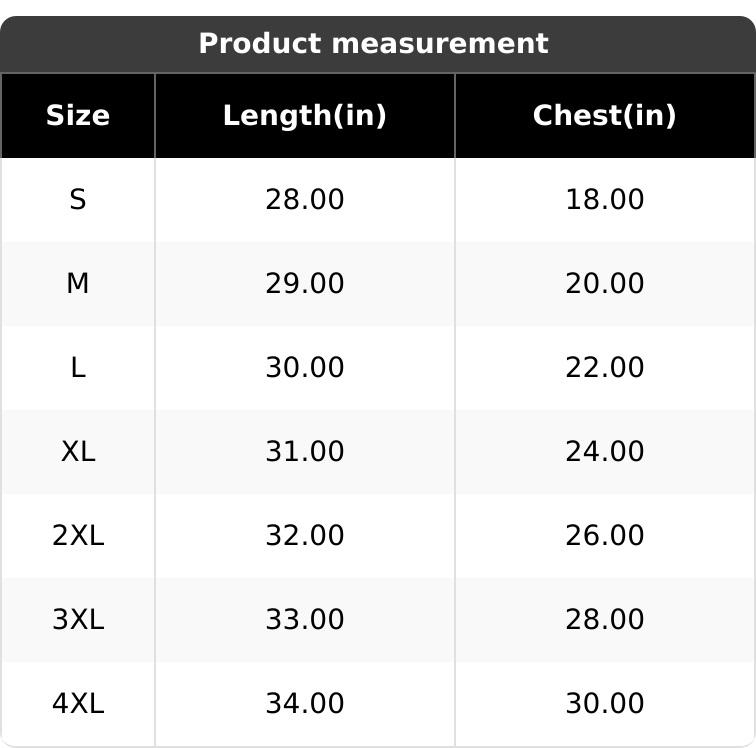
Task: Click the Product measurement title bar
Action: [373, 44]
